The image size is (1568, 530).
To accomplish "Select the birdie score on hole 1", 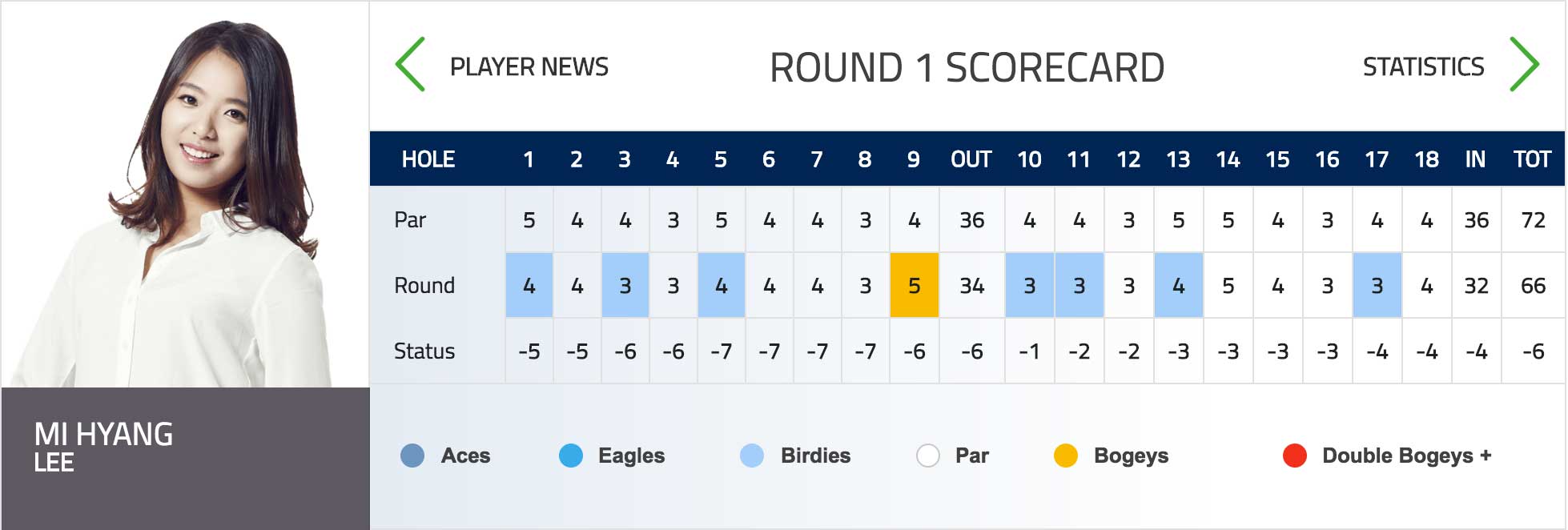I will (x=529, y=286).
